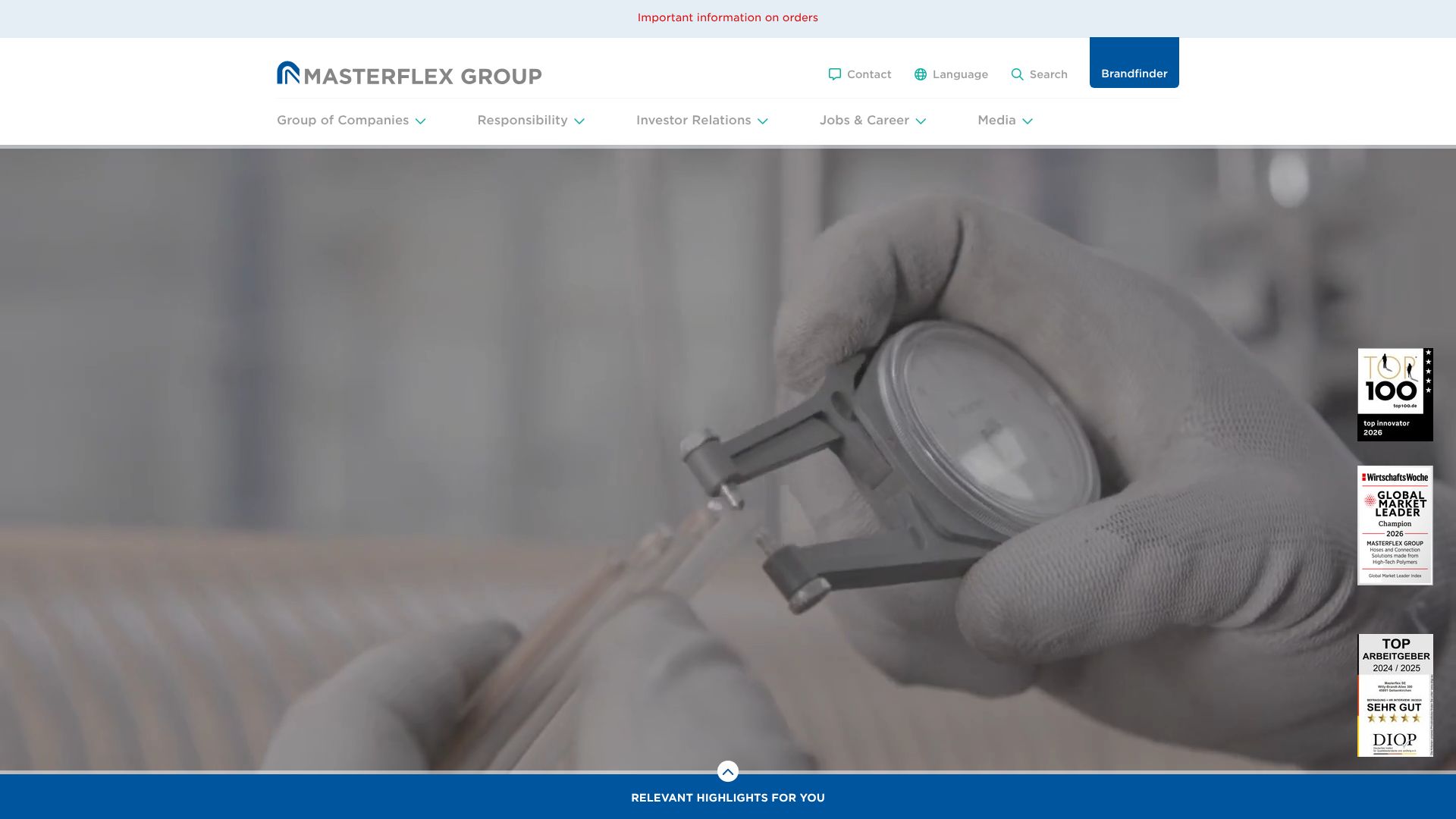
Task: Click the Search magnifier icon
Action: pos(1017,74)
